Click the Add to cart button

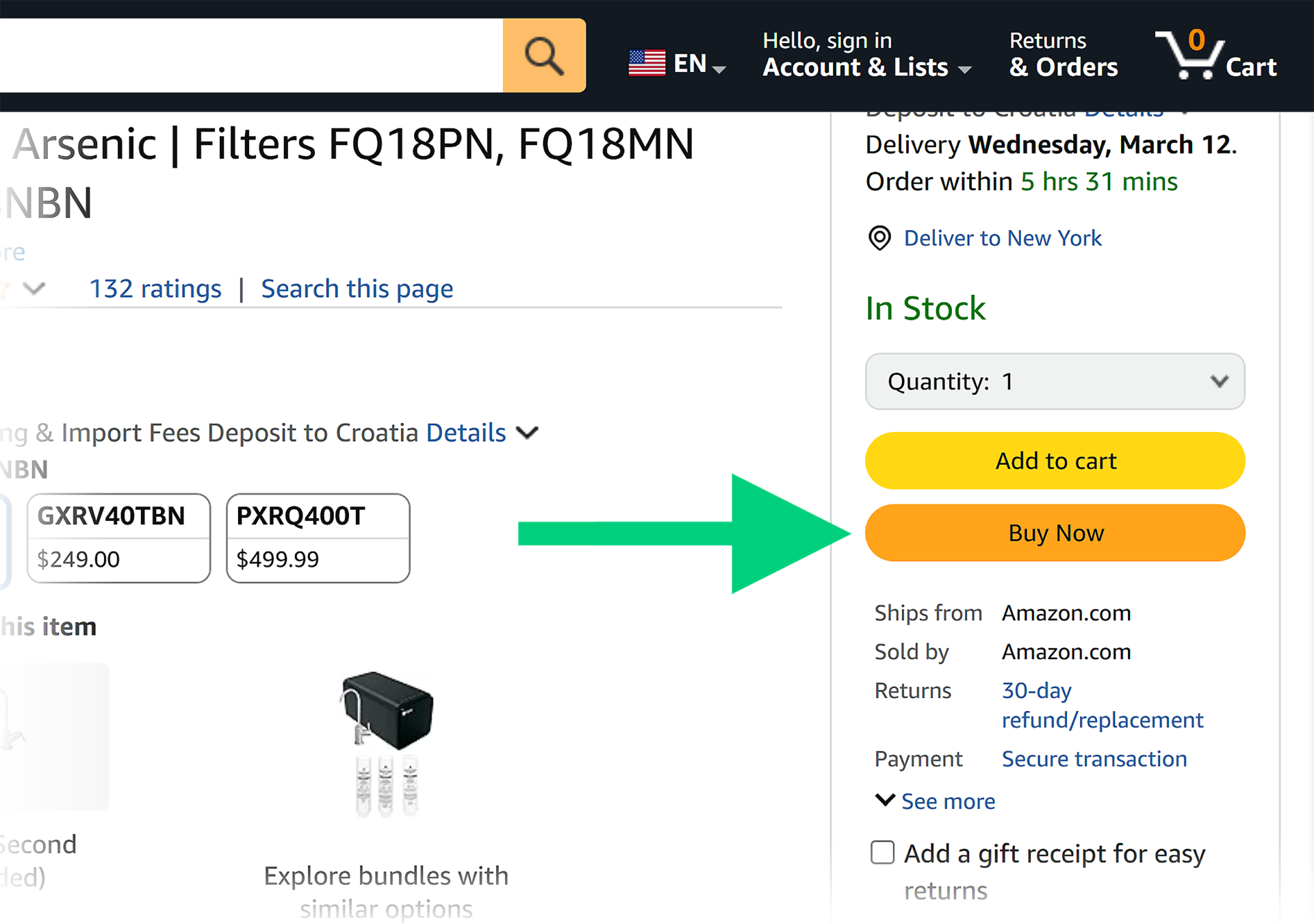[x=1055, y=461]
